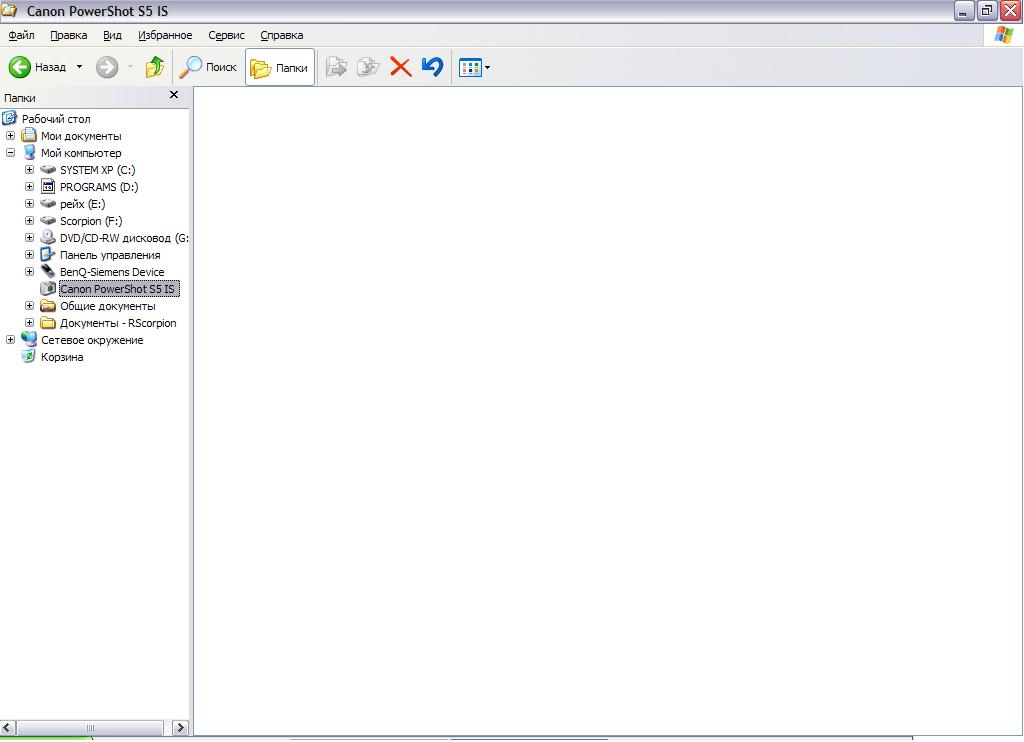Restore down the Canon PowerShot window
1024x742 pixels.
tap(987, 11)
